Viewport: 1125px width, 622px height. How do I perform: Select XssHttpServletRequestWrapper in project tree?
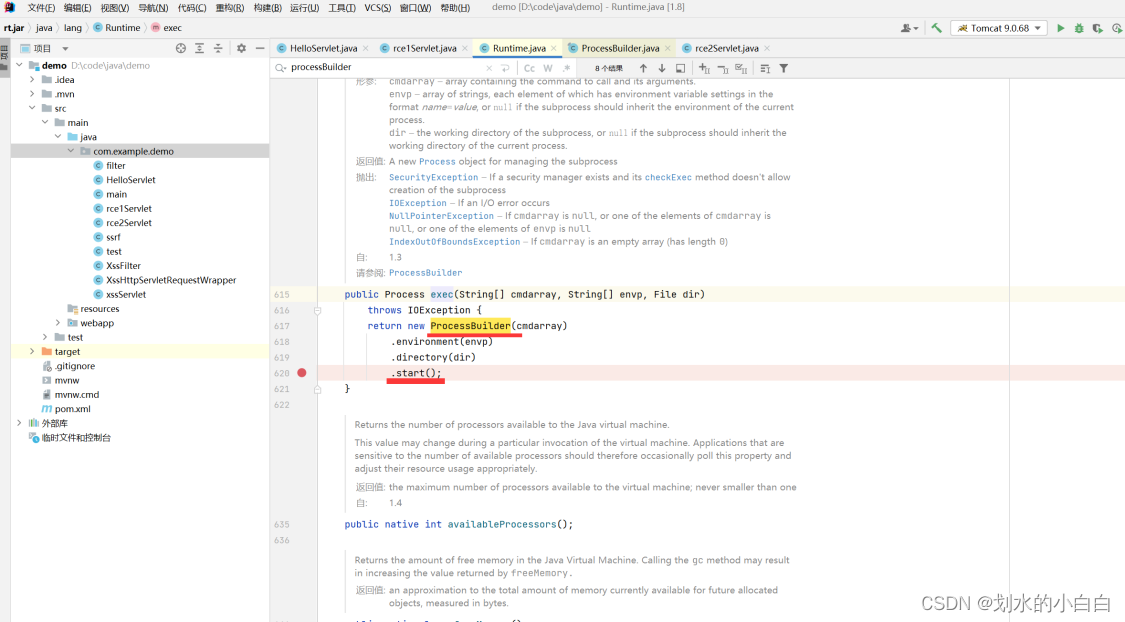[171, 280]
